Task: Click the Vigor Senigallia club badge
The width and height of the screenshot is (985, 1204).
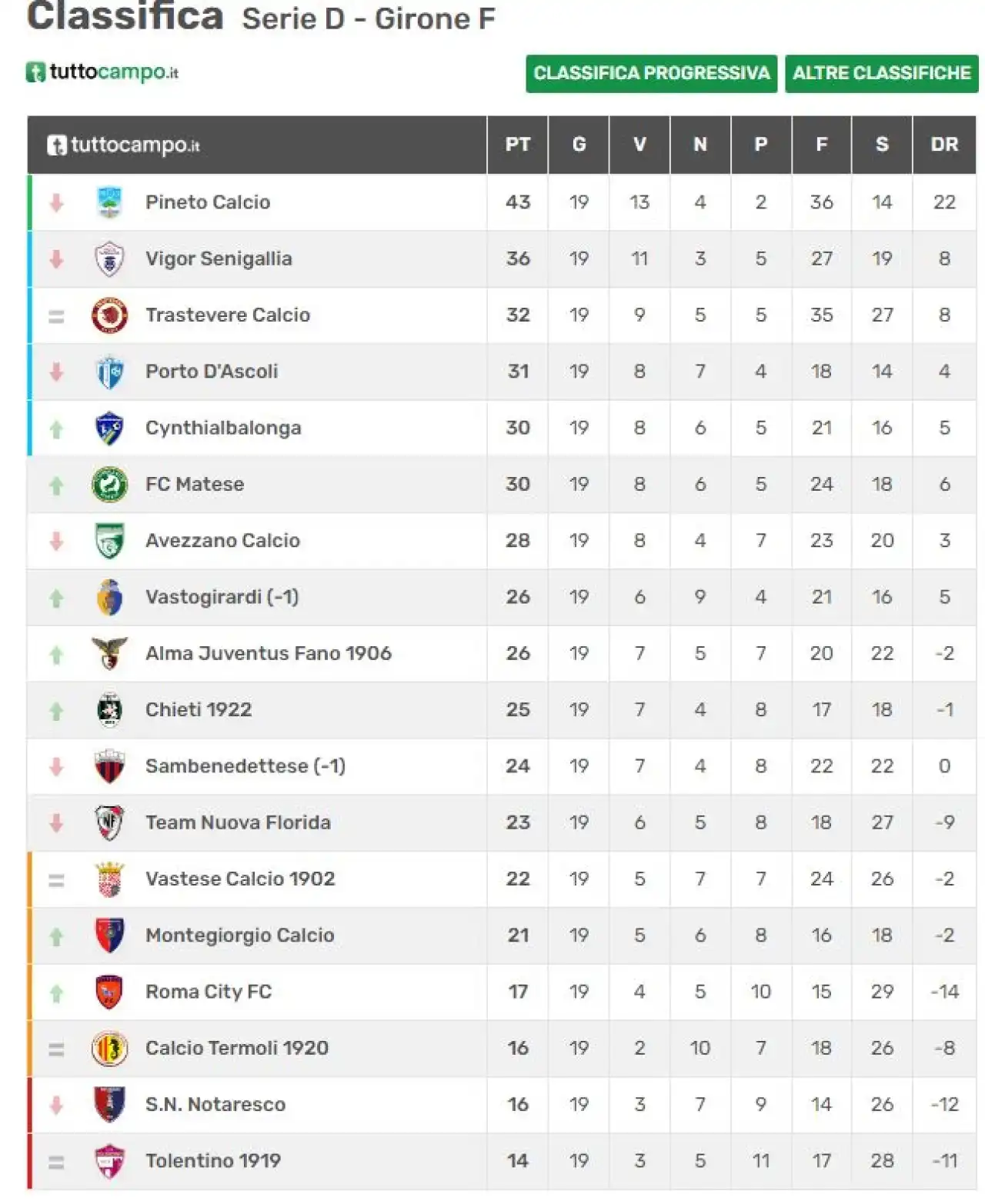Action: 109,258
